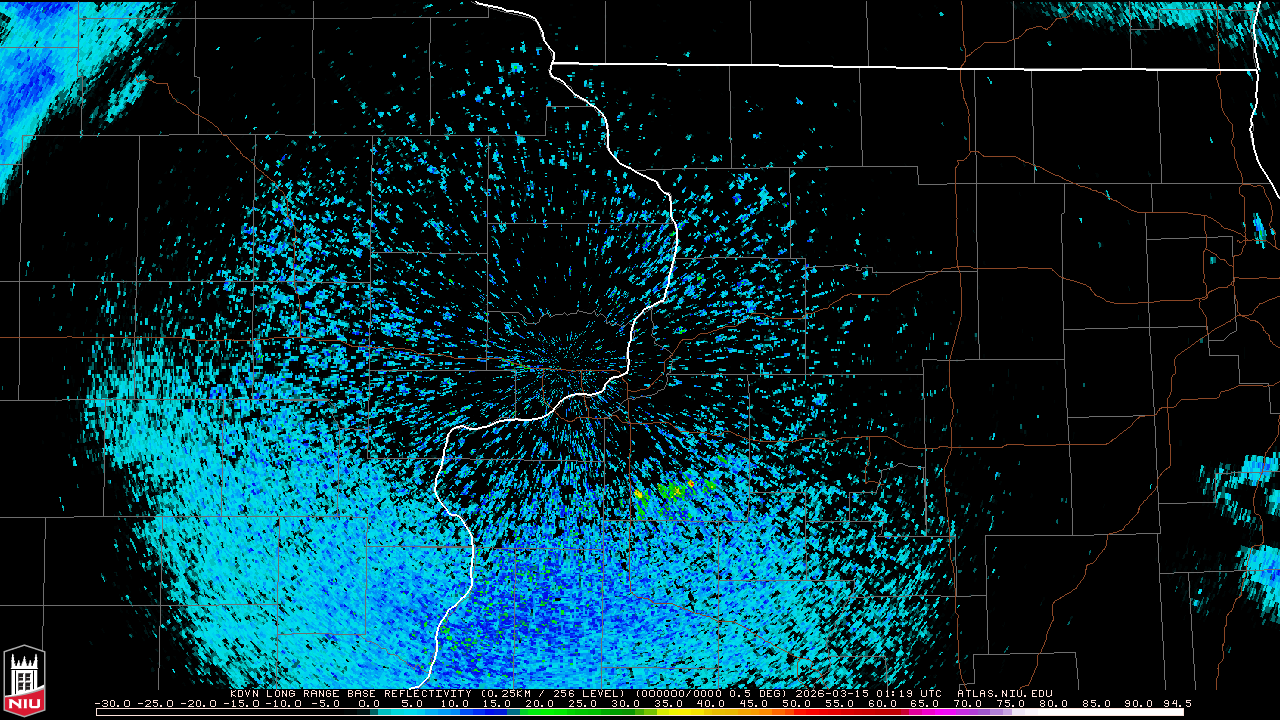Click the 65.0 value on the reflectivity scale
The height and width of the screenshot is (720, 1280).
click(925, 704)
